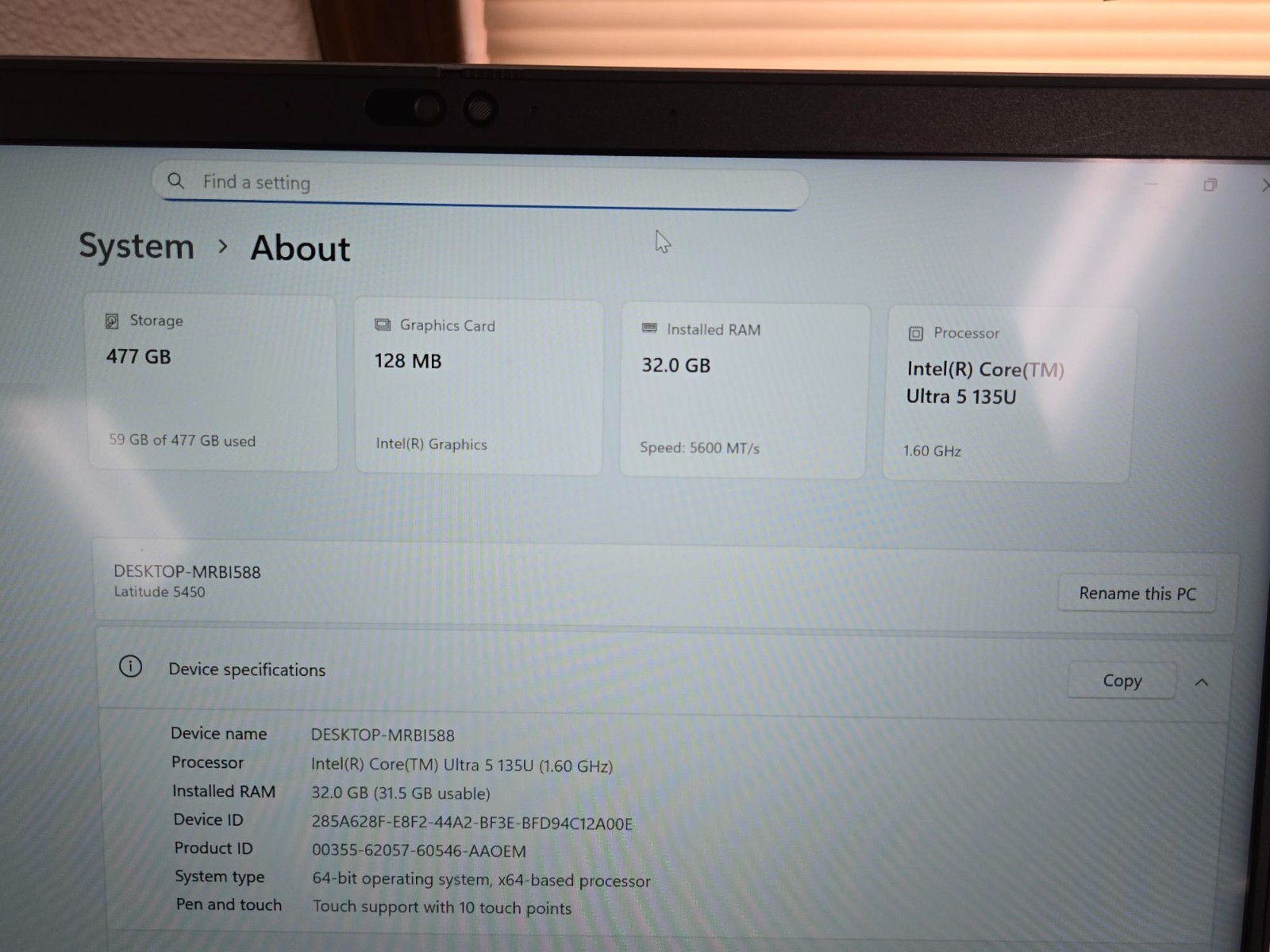Screen dimensions: 1270x952
Task: Click the Installed RAM icon
Action: click(649, 328)
